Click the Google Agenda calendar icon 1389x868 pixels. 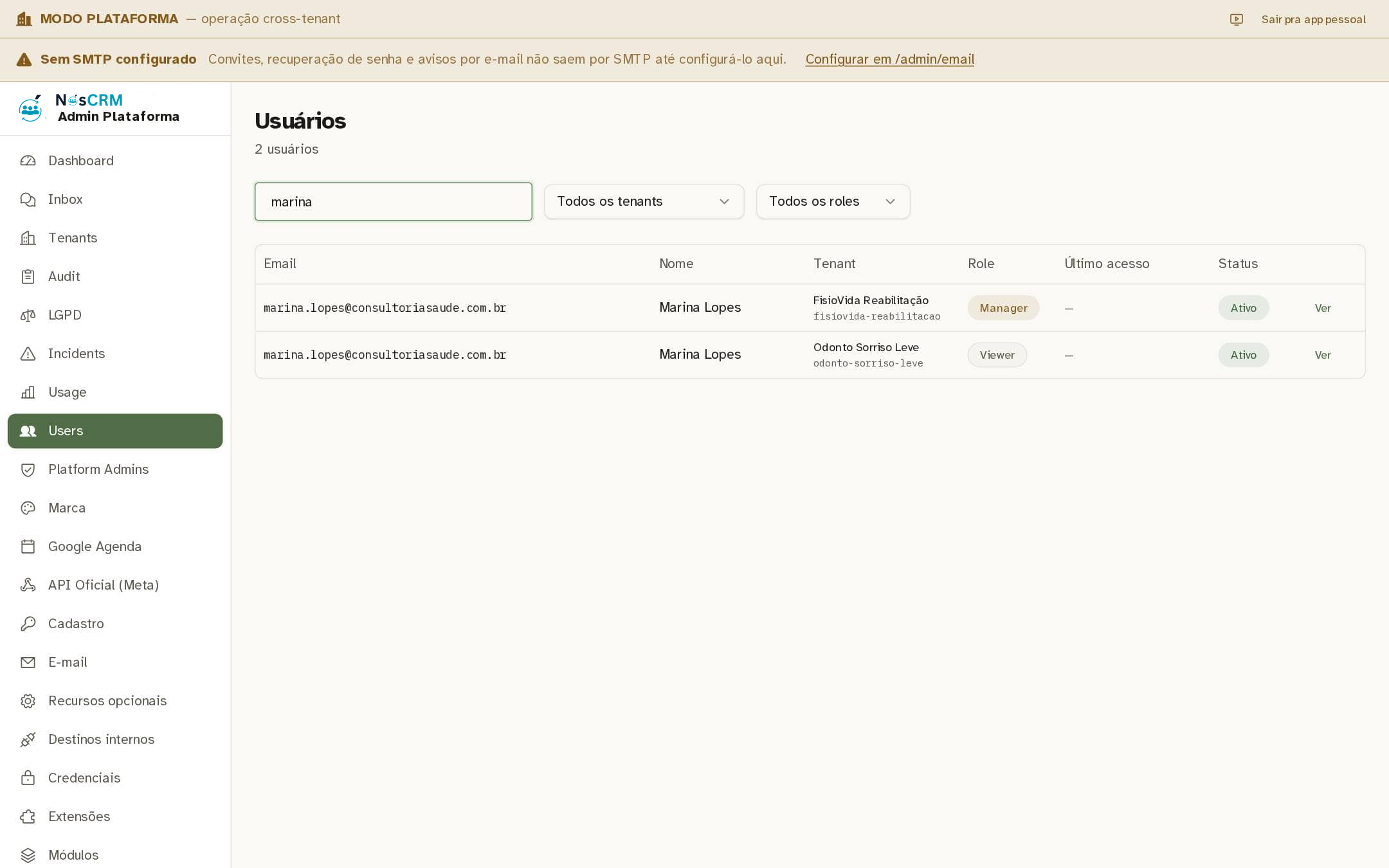click(x=28, y=547)
